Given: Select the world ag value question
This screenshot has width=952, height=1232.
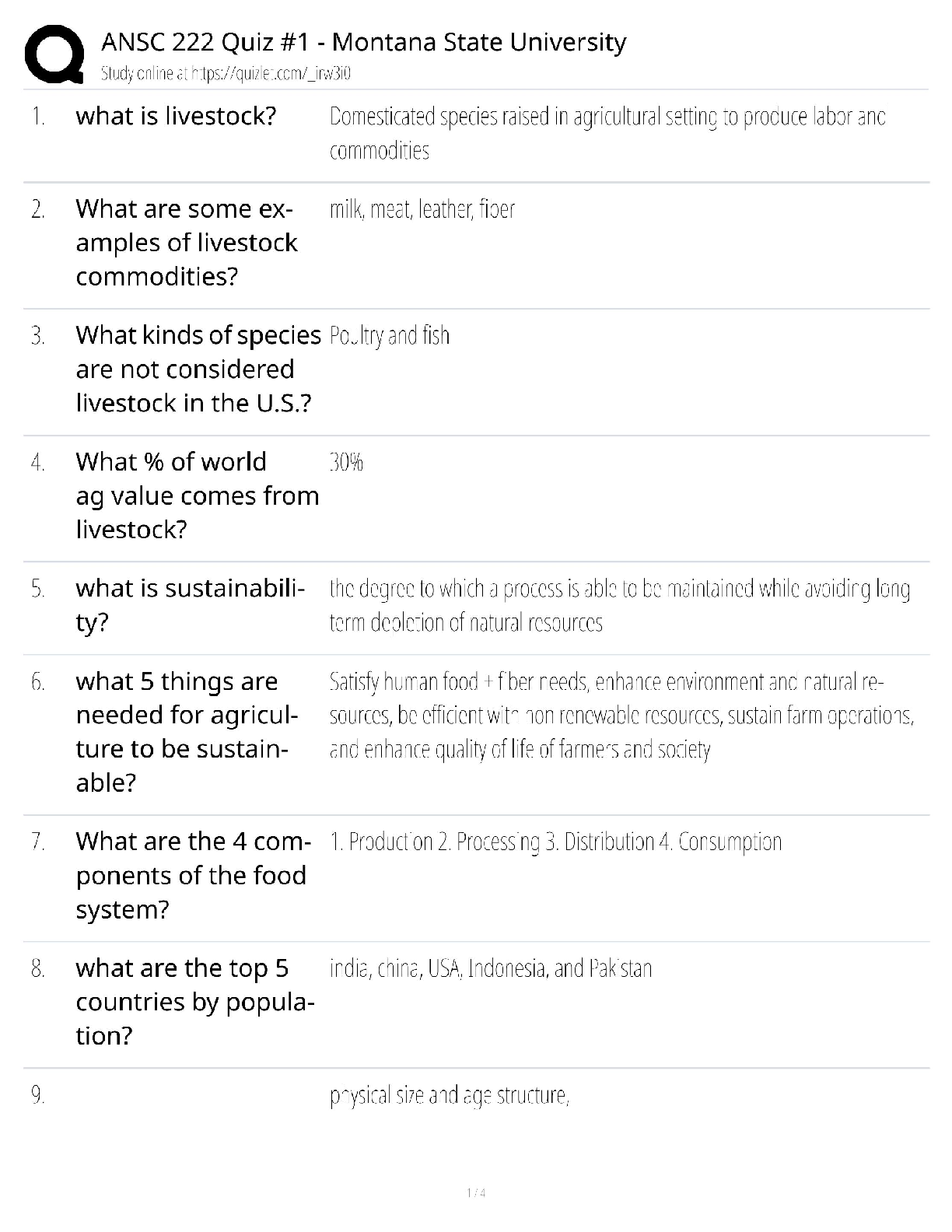Looking at the screenshot, I should coord(197,495).
